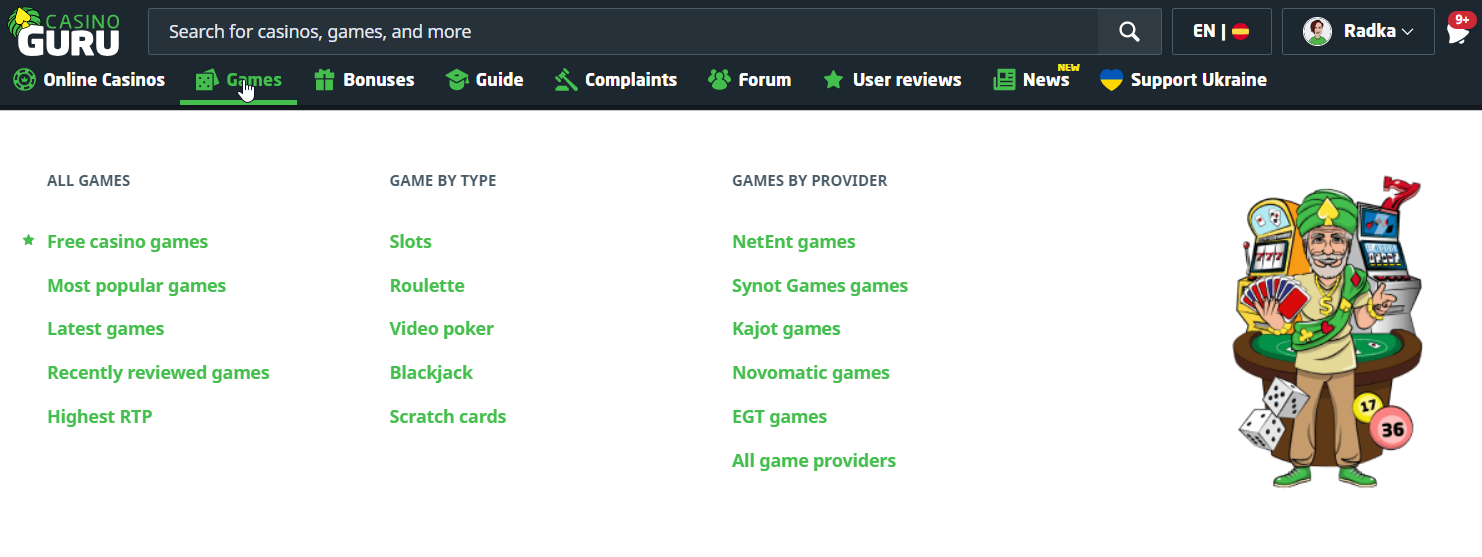Viewport: 1482px width, 557px height.
Task: Click the Ukraine heart flag icon
Action: 1111,80
